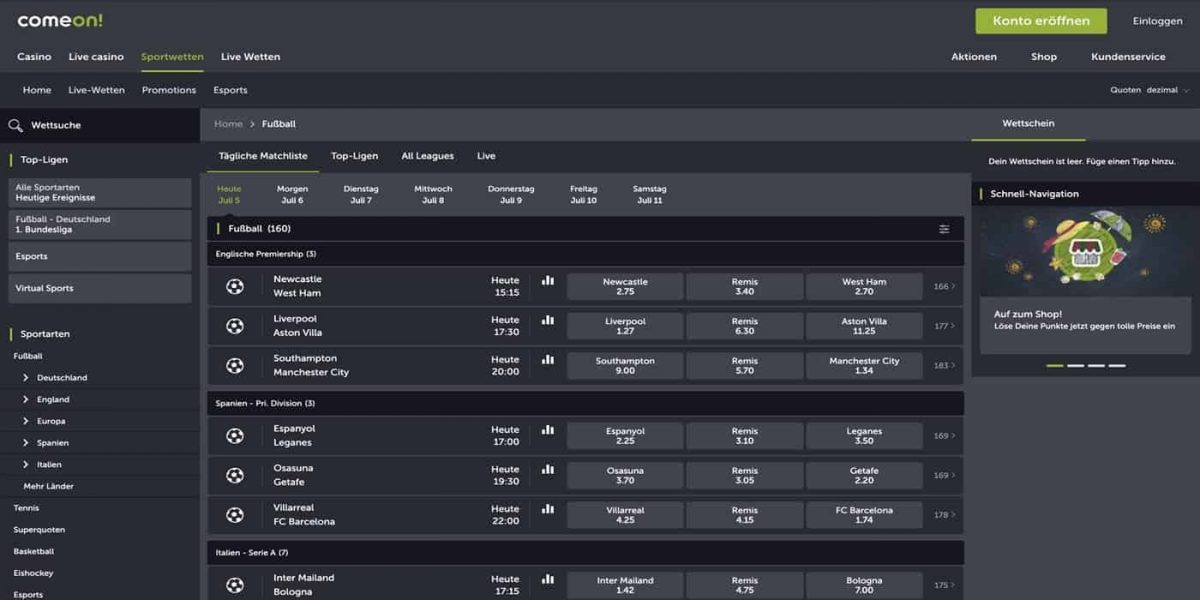Open statistics icon for Liverpool vs Aston Villa
Viewport: 1200px width, 600px height.
(x=548, y=320)
